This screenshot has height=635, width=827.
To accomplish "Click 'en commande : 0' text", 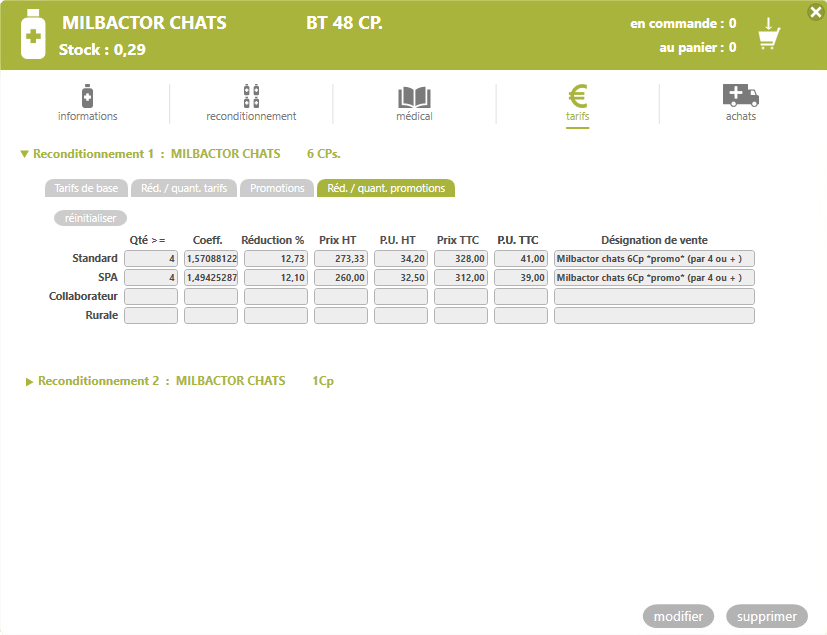I will coord(683,24).
